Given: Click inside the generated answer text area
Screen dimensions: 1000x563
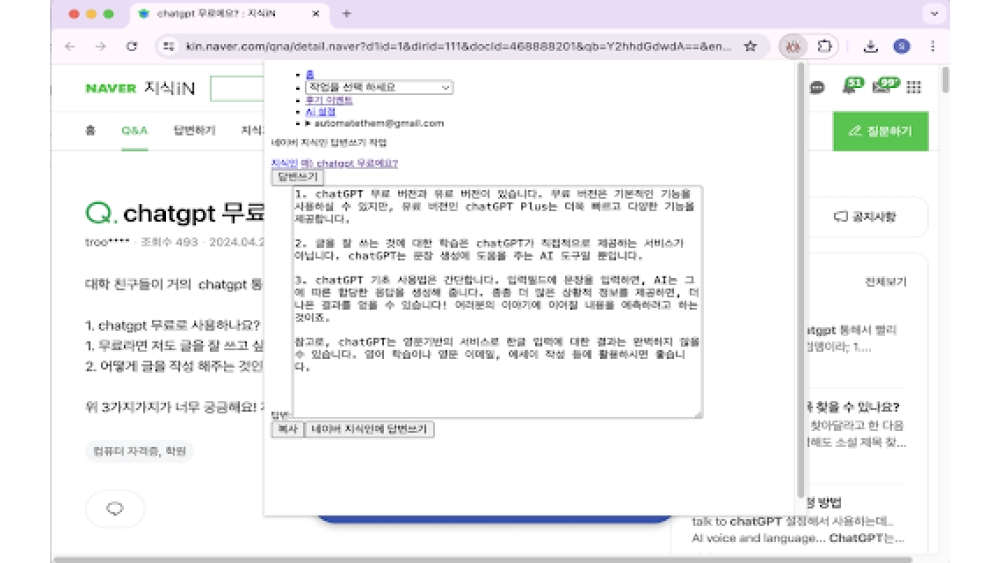Looking at the screenshot, I should click(497, 300).
